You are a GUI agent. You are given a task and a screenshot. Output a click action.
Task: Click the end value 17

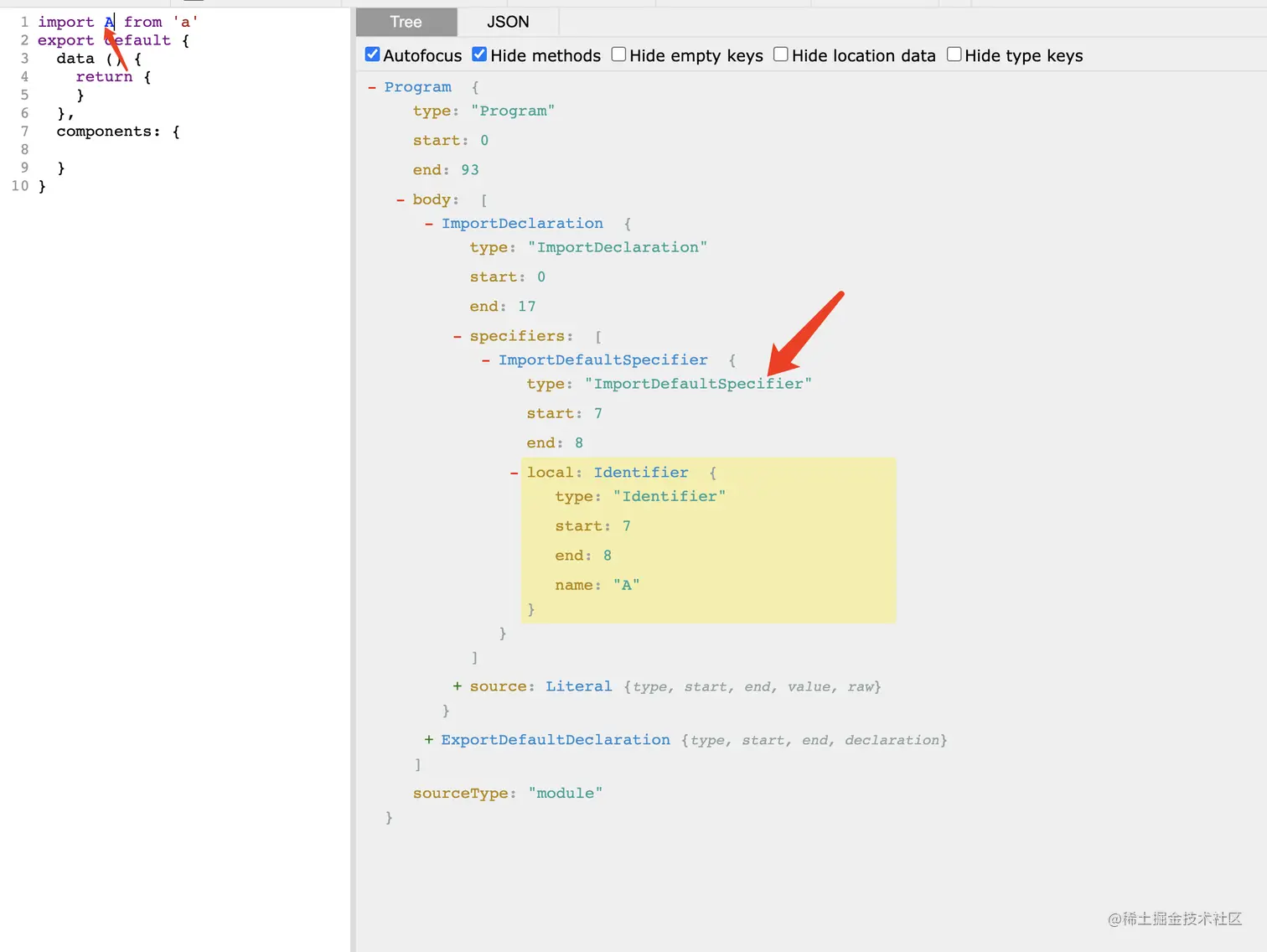[x=527, y=307]
